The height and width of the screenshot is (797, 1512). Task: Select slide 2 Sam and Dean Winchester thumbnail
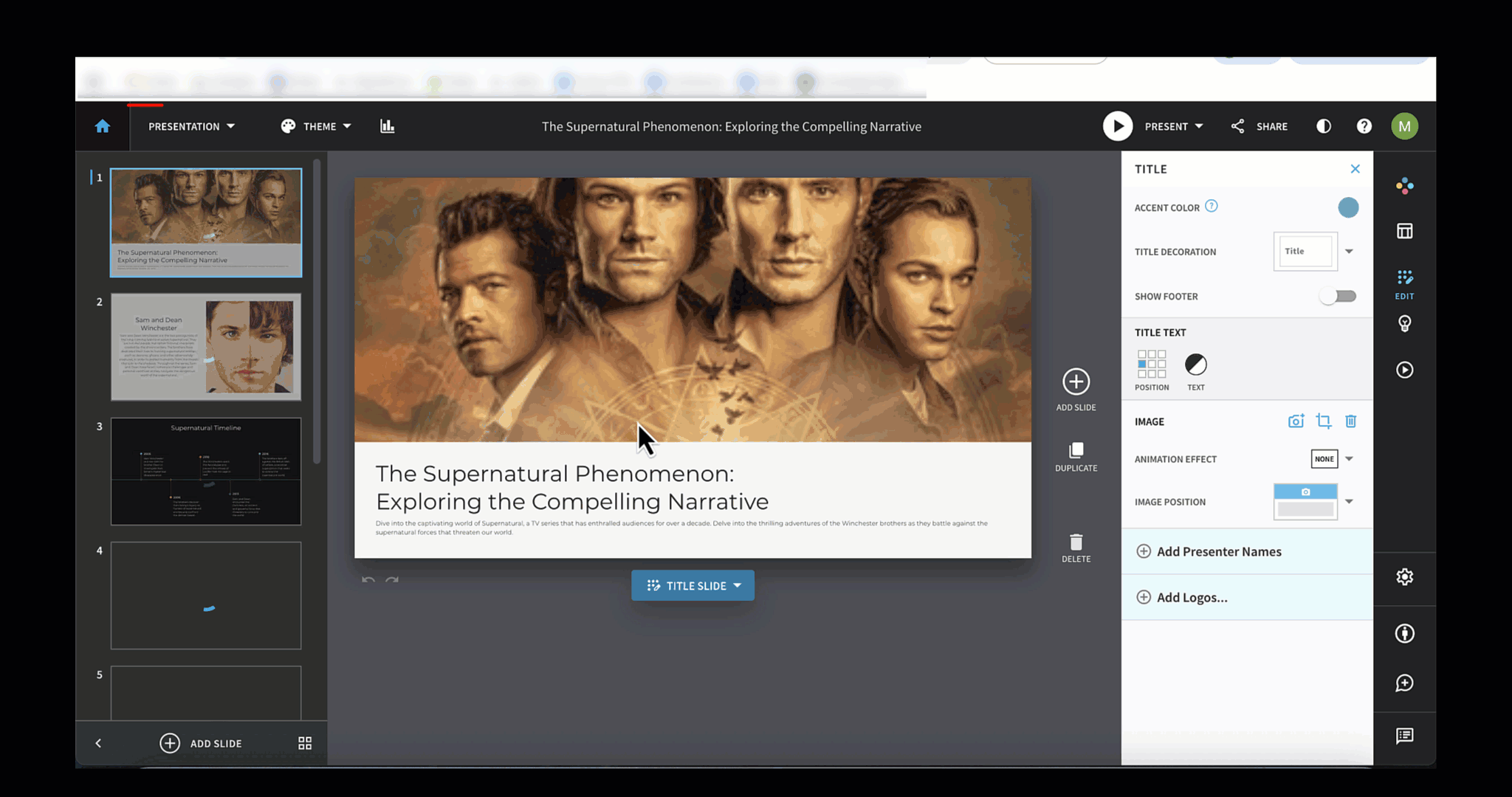coord(206,347)
